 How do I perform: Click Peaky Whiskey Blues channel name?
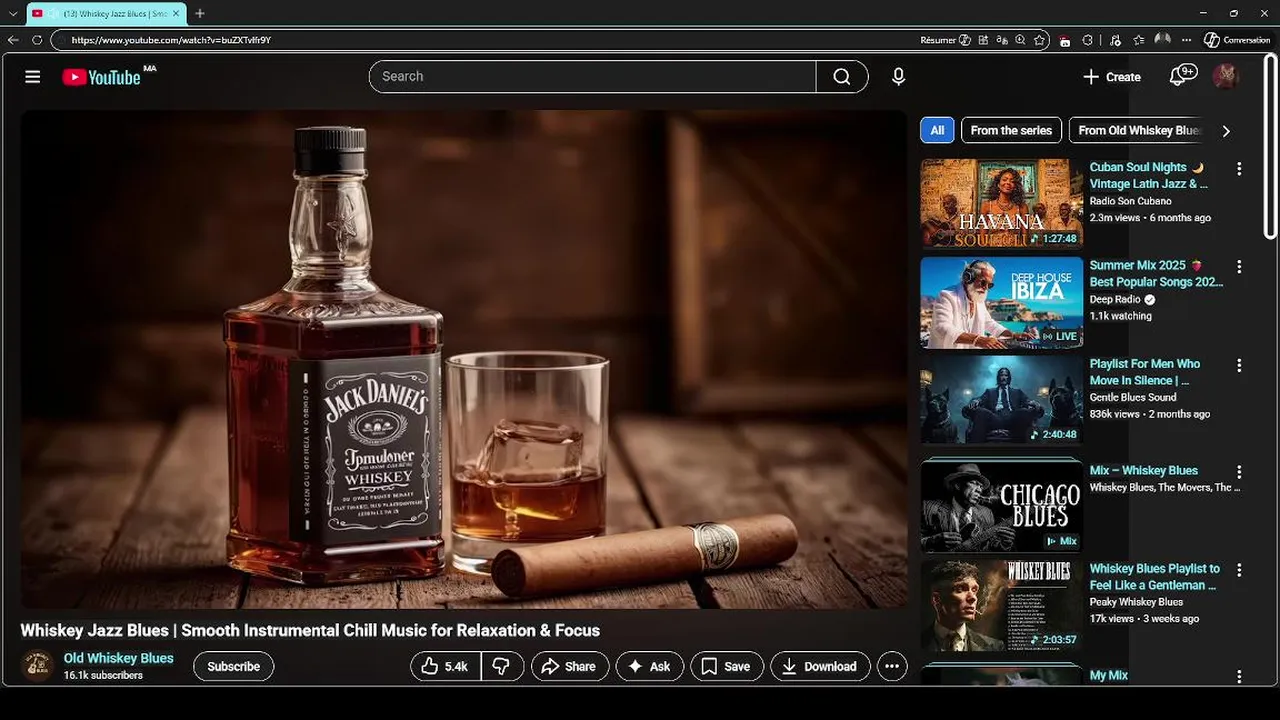point(1136,602)
